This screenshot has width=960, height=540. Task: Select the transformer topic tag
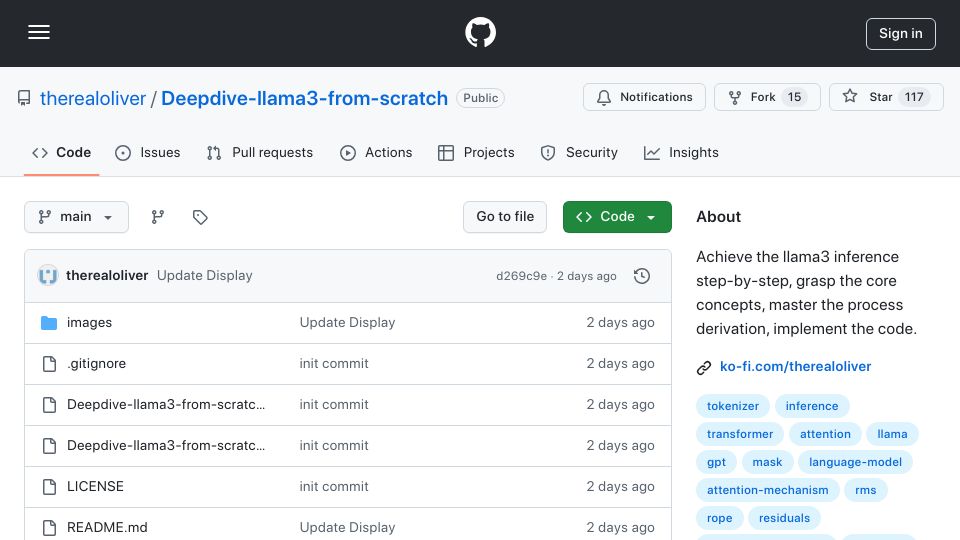740,434
